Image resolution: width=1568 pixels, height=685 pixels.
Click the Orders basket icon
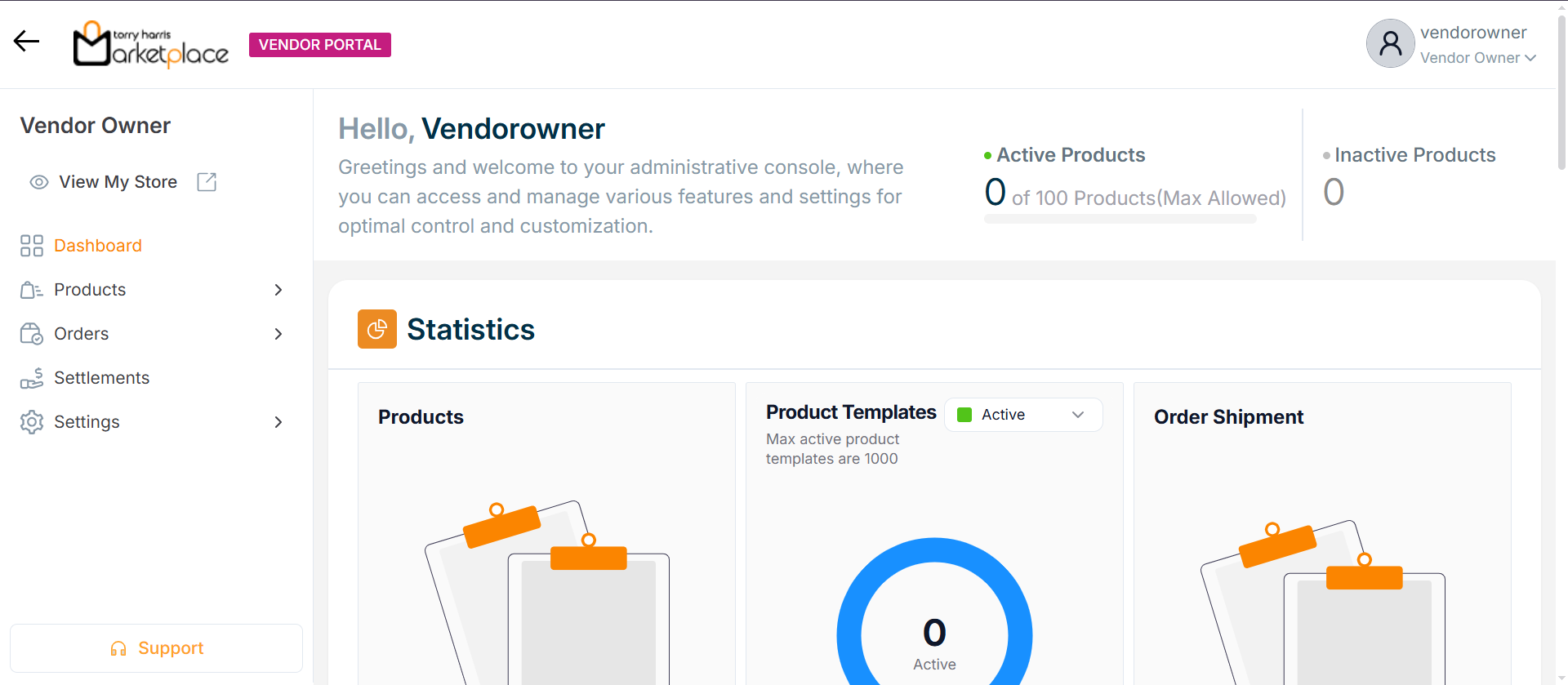(32, 334)
